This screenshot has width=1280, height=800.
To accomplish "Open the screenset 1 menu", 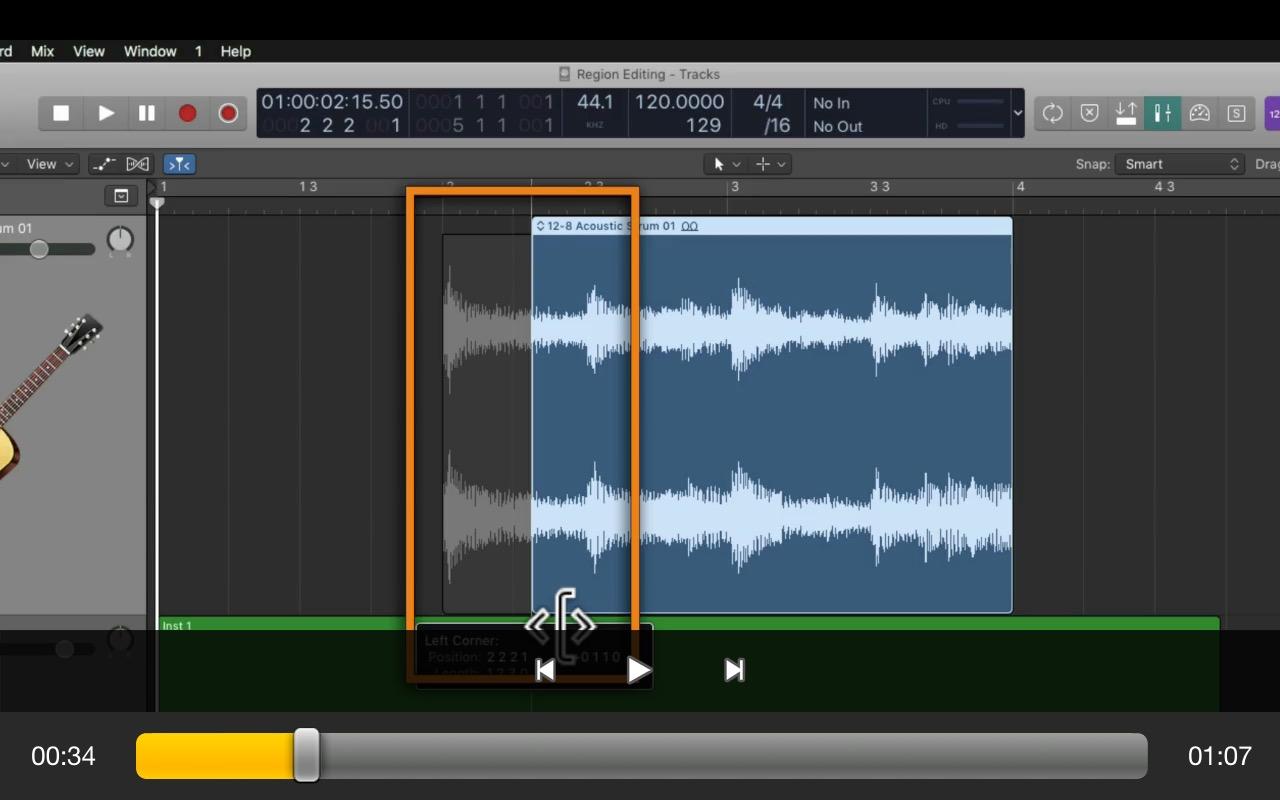I will 198,51.
